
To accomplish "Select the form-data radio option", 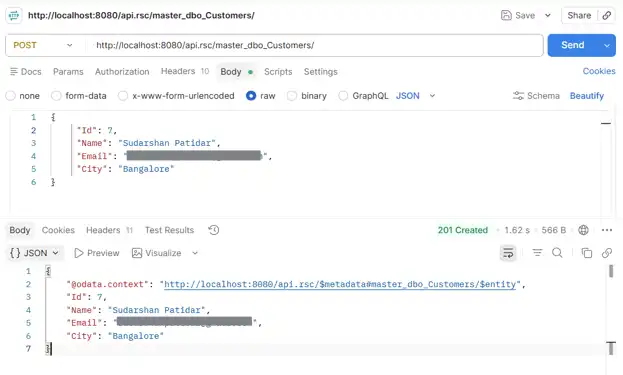I will click(x=56, y=96).
